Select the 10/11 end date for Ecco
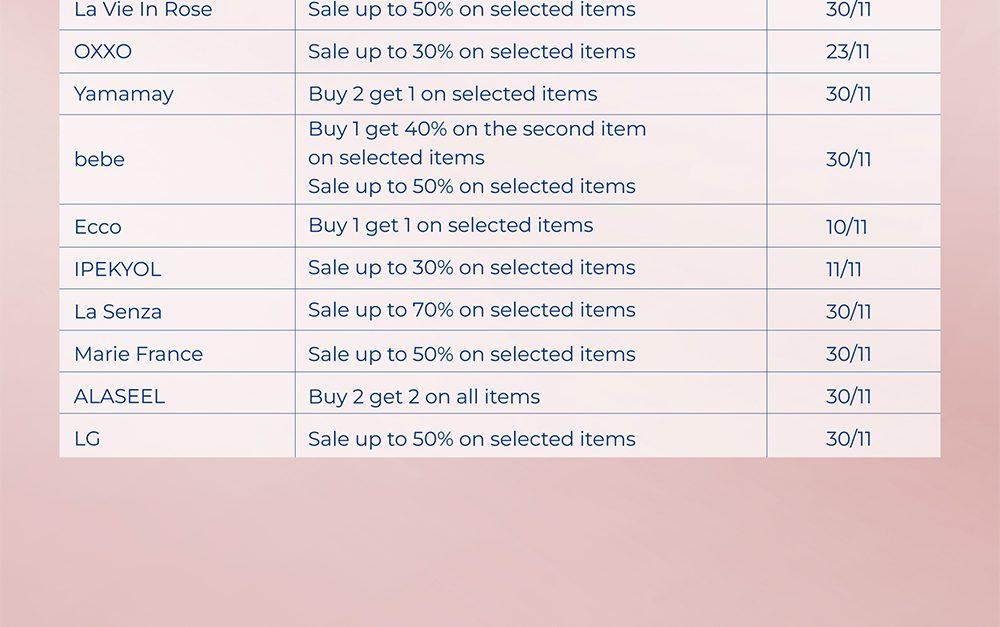1000x627 pixels. (x=847, y=227)
